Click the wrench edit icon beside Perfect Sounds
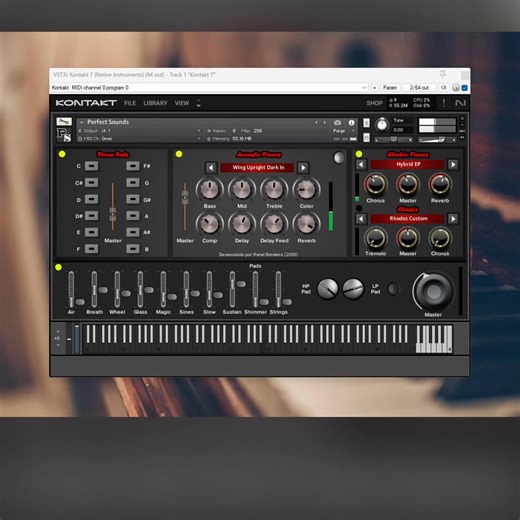Screen dimensions: 520x520 point(64,122)
